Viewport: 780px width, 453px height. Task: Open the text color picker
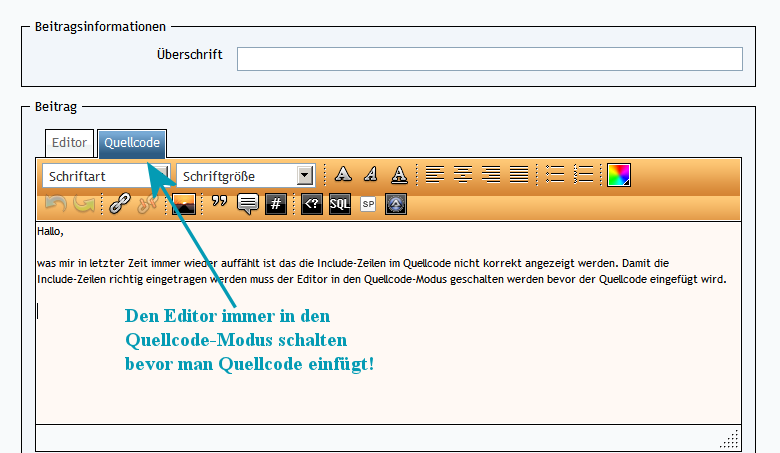620,175
